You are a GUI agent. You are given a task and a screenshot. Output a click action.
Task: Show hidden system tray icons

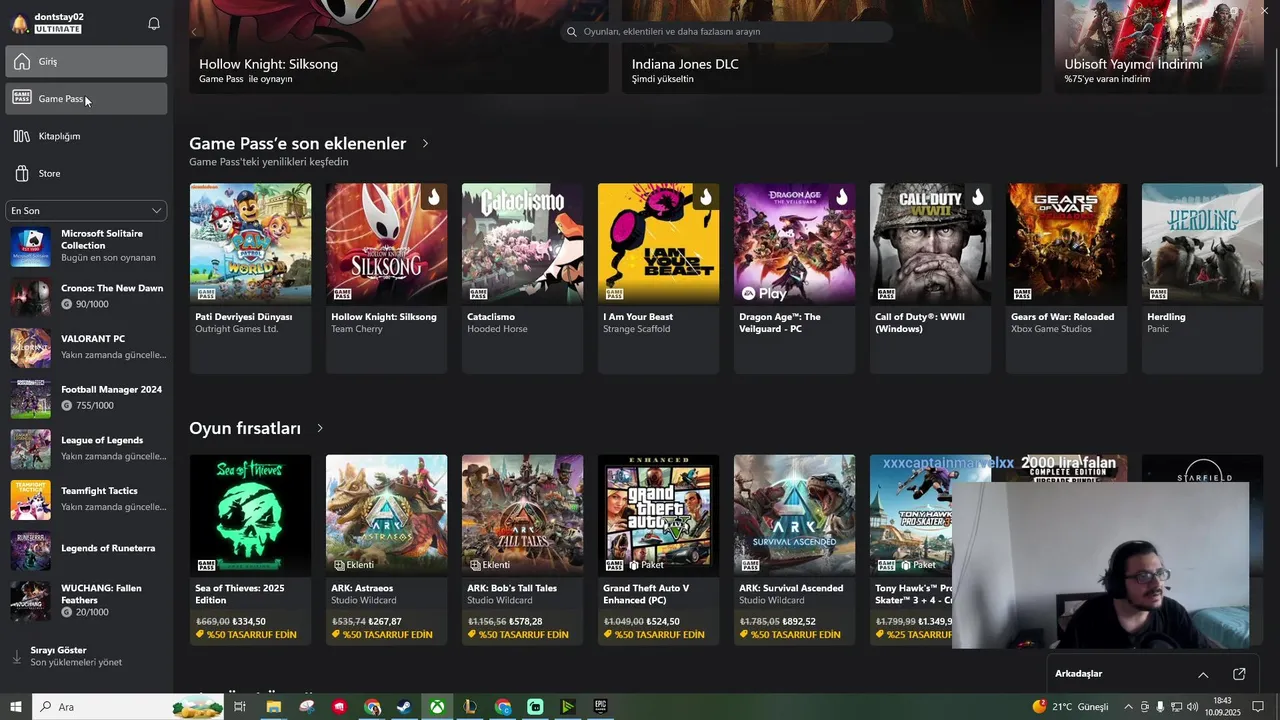pos(1129,707)
